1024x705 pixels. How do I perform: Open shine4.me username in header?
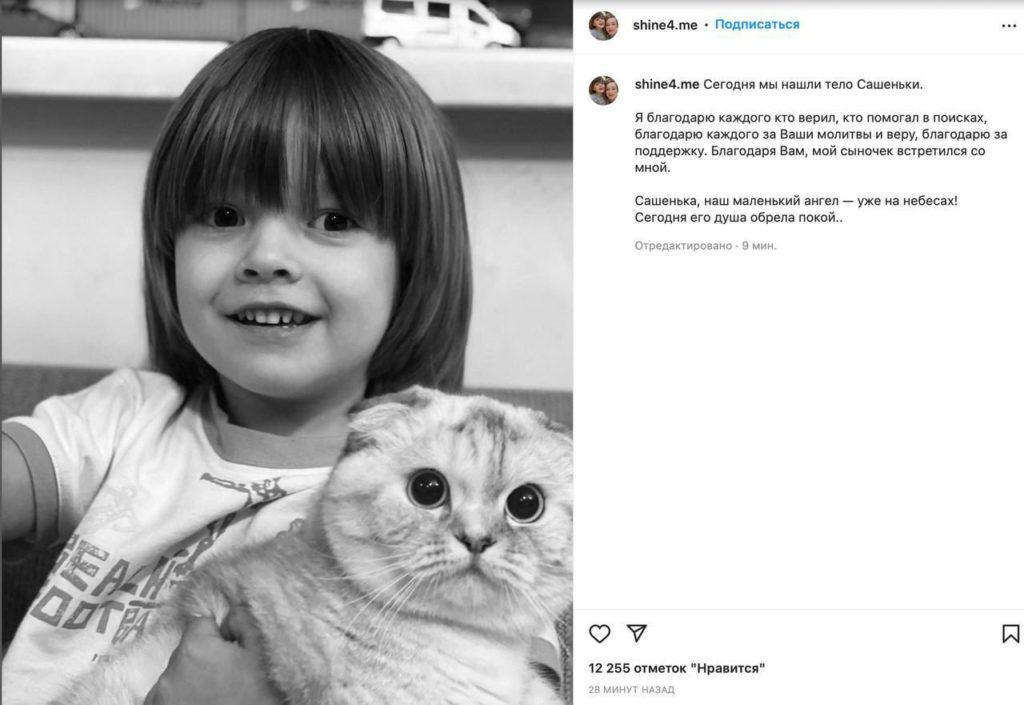(x=665, y=25)
